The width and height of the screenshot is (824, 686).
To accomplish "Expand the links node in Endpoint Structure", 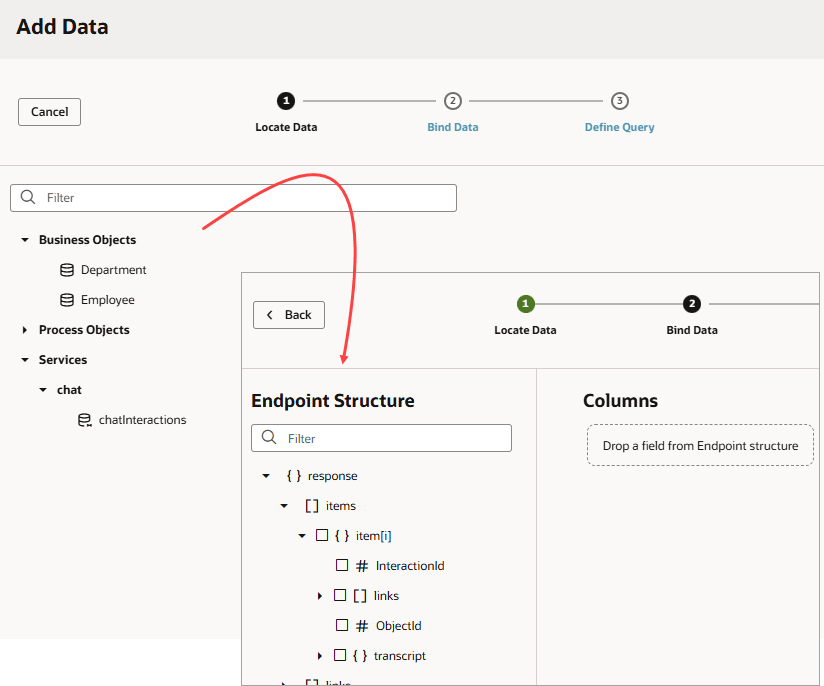I will coord(321,595).
